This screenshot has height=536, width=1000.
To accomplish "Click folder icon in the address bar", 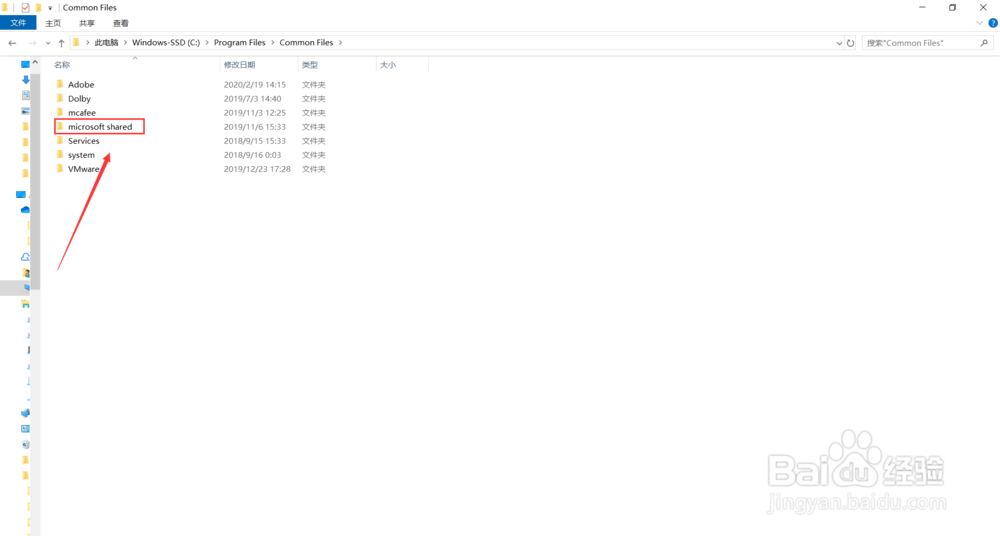I will pyautogui.click(x=76, y=43).
